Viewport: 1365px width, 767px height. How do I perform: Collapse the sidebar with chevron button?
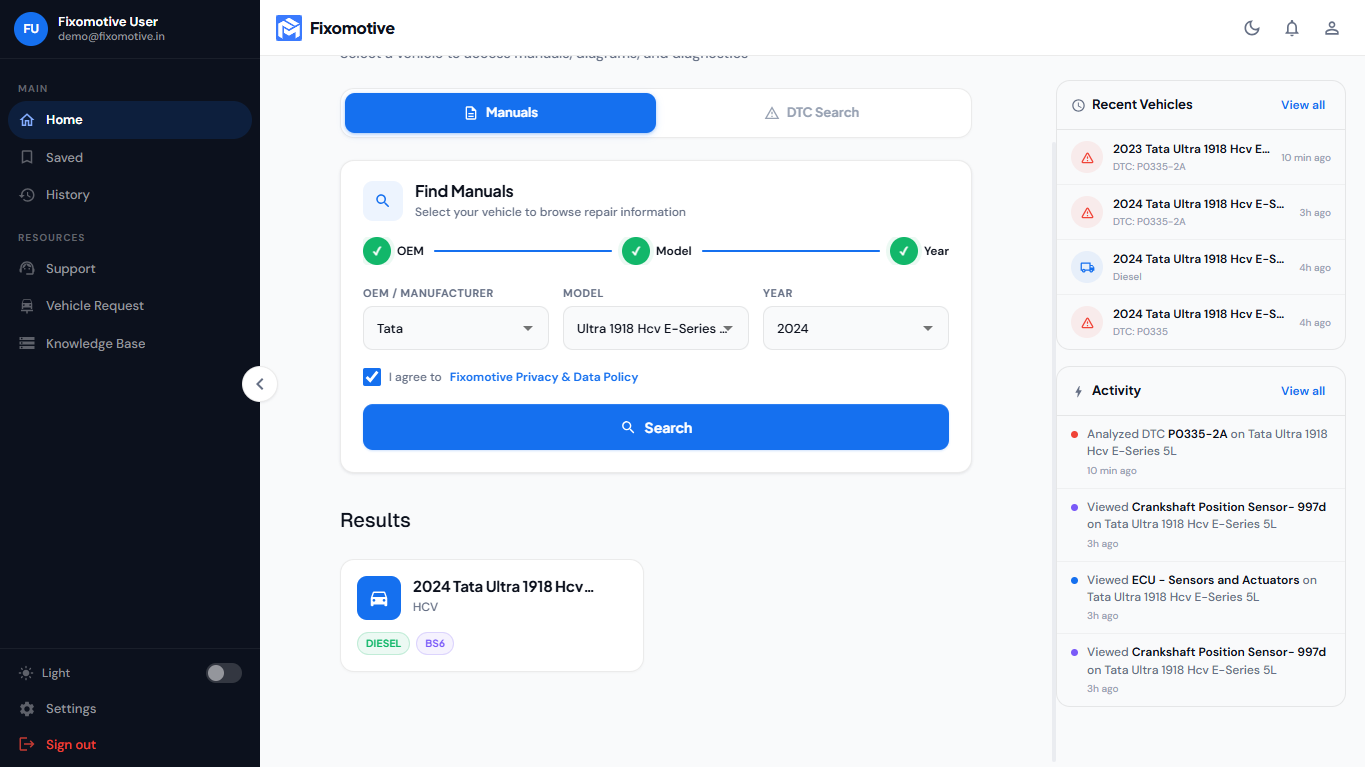[260, 384]
